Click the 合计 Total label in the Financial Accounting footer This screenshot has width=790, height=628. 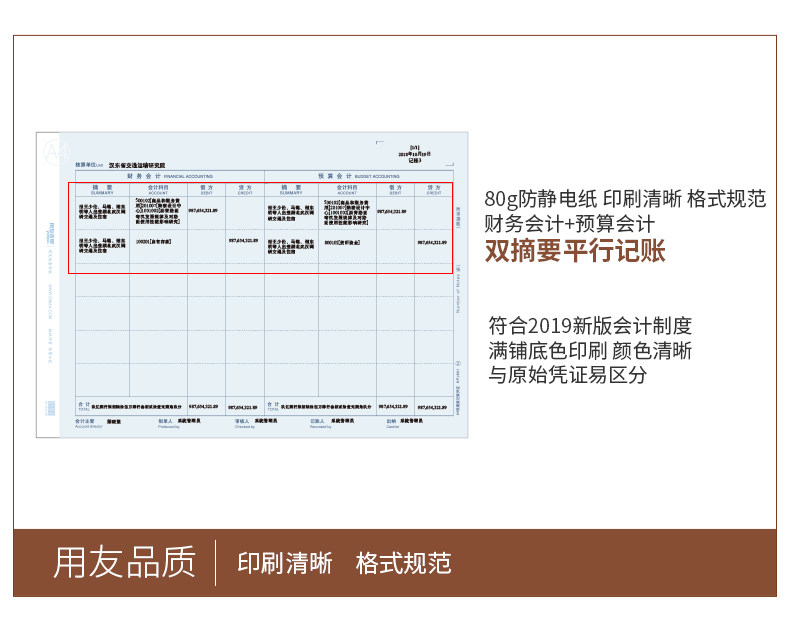click(83, 407)
